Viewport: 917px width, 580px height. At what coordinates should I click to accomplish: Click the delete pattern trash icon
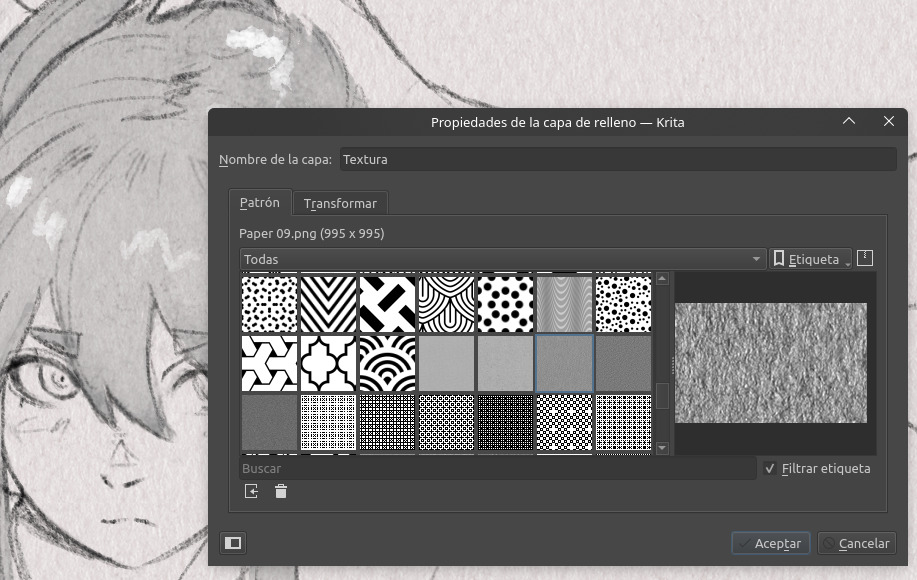click(281, 491)
